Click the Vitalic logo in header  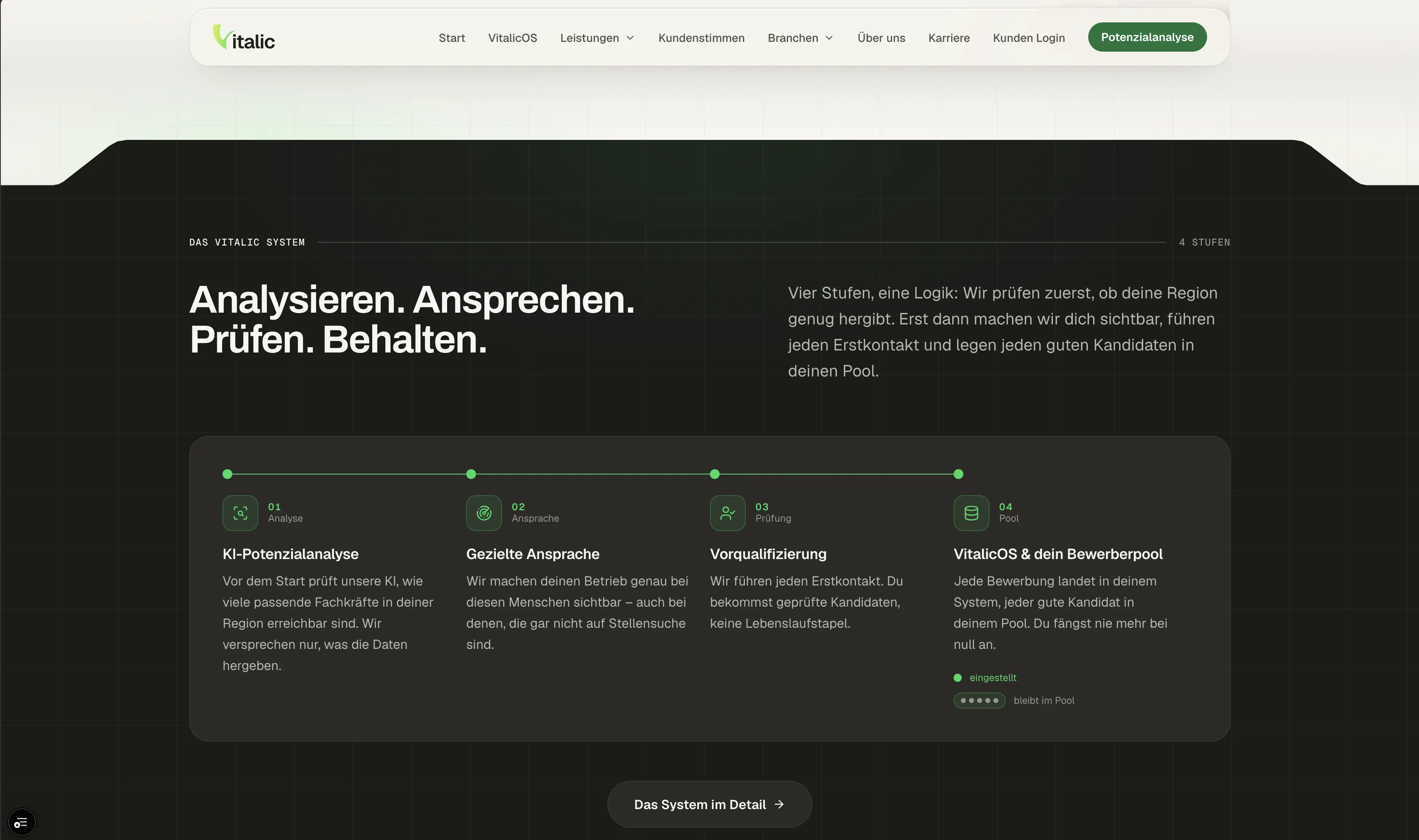pos(244,37)
